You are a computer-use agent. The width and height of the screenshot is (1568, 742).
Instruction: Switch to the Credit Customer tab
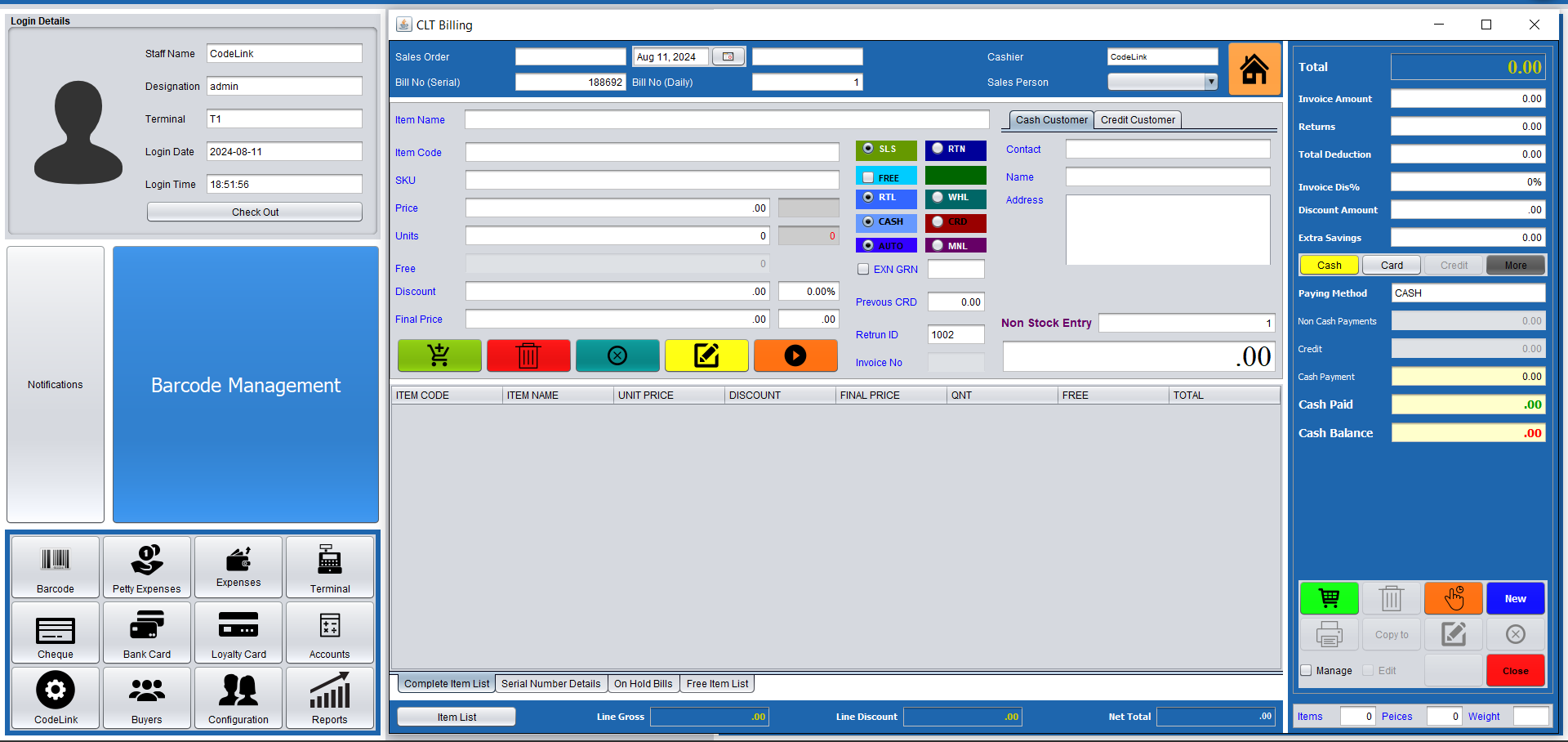point(1137,120)
